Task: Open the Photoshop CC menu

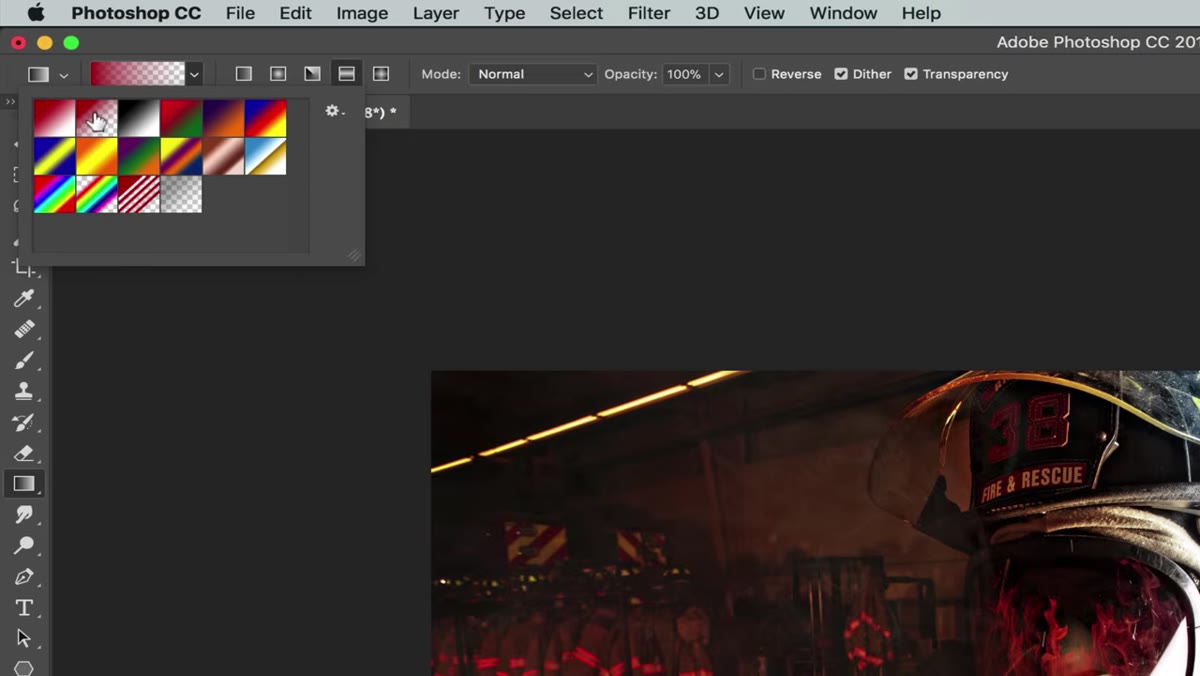Action: (x=136, y=13)
